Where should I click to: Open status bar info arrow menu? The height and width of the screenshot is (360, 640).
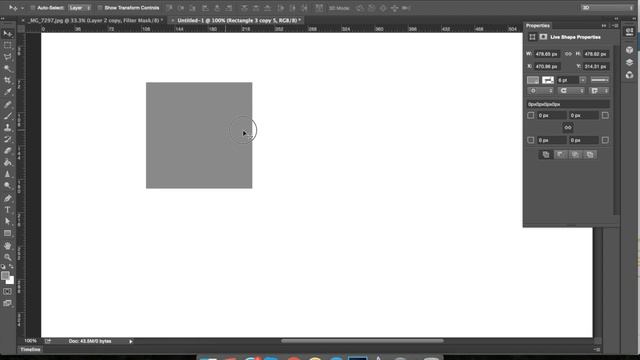(131, 341)
